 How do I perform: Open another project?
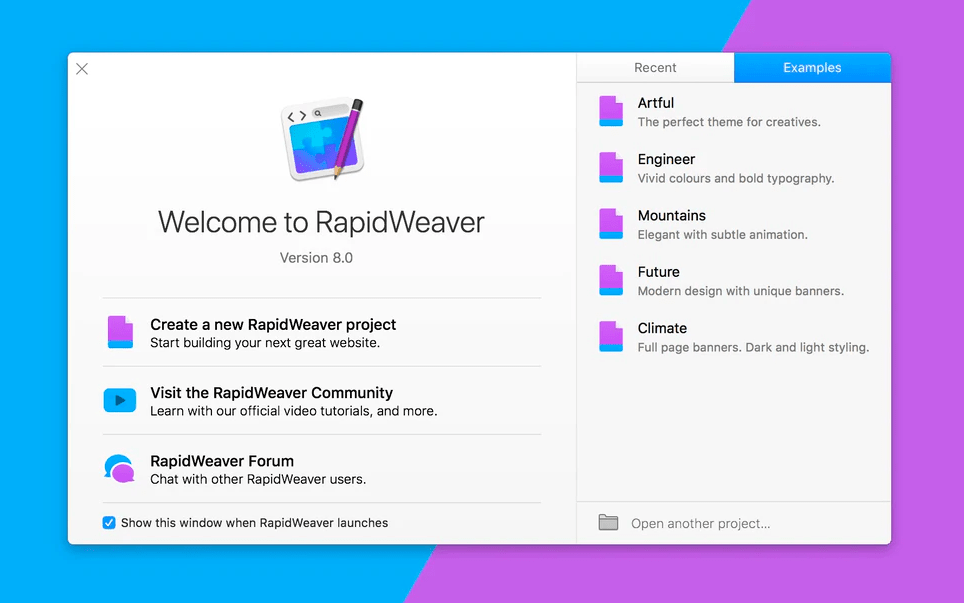(700, 523)
